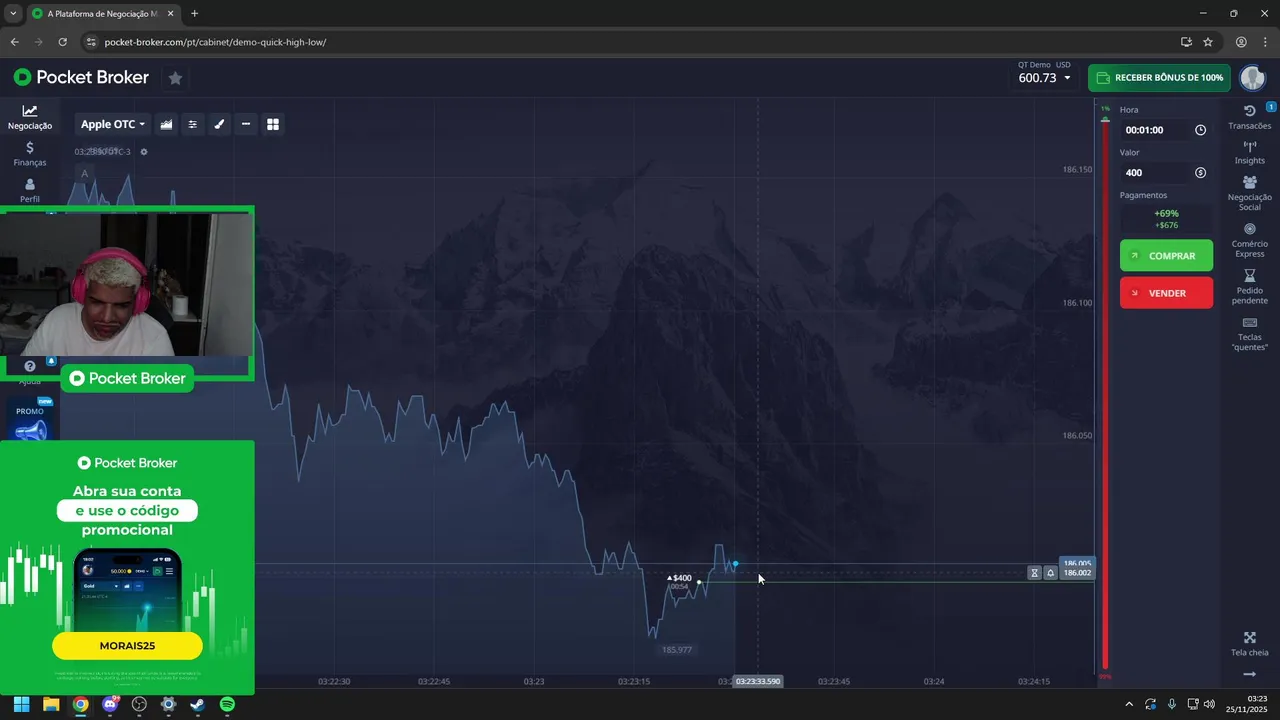
Task: Open Chrome three-dot menu
Action: tap(1265, 42)
